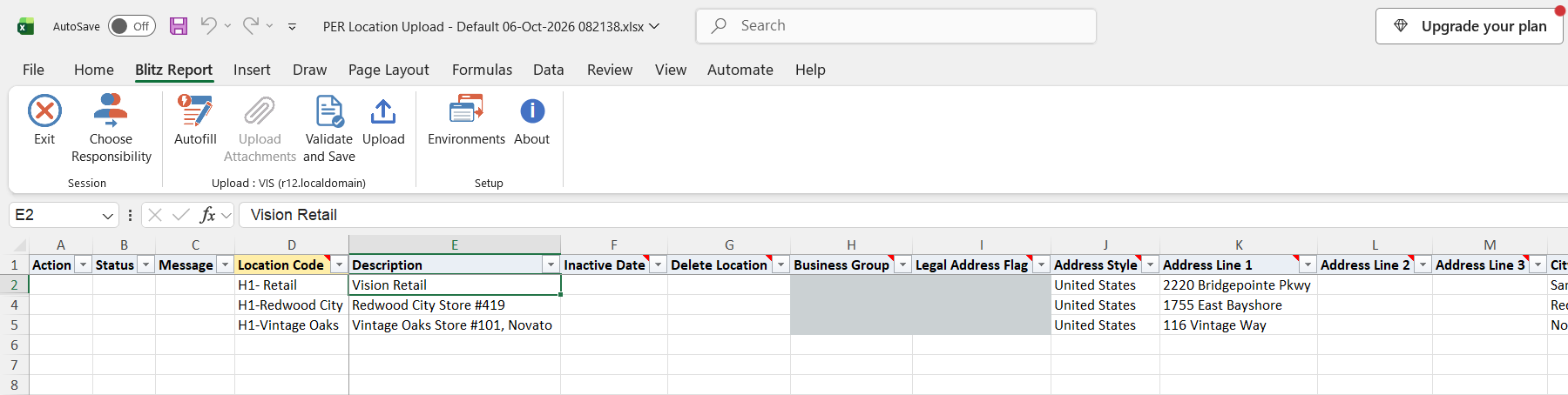Cancel formula entry X icon
This screenshot has height=395, width=1568.
[155, 215]
